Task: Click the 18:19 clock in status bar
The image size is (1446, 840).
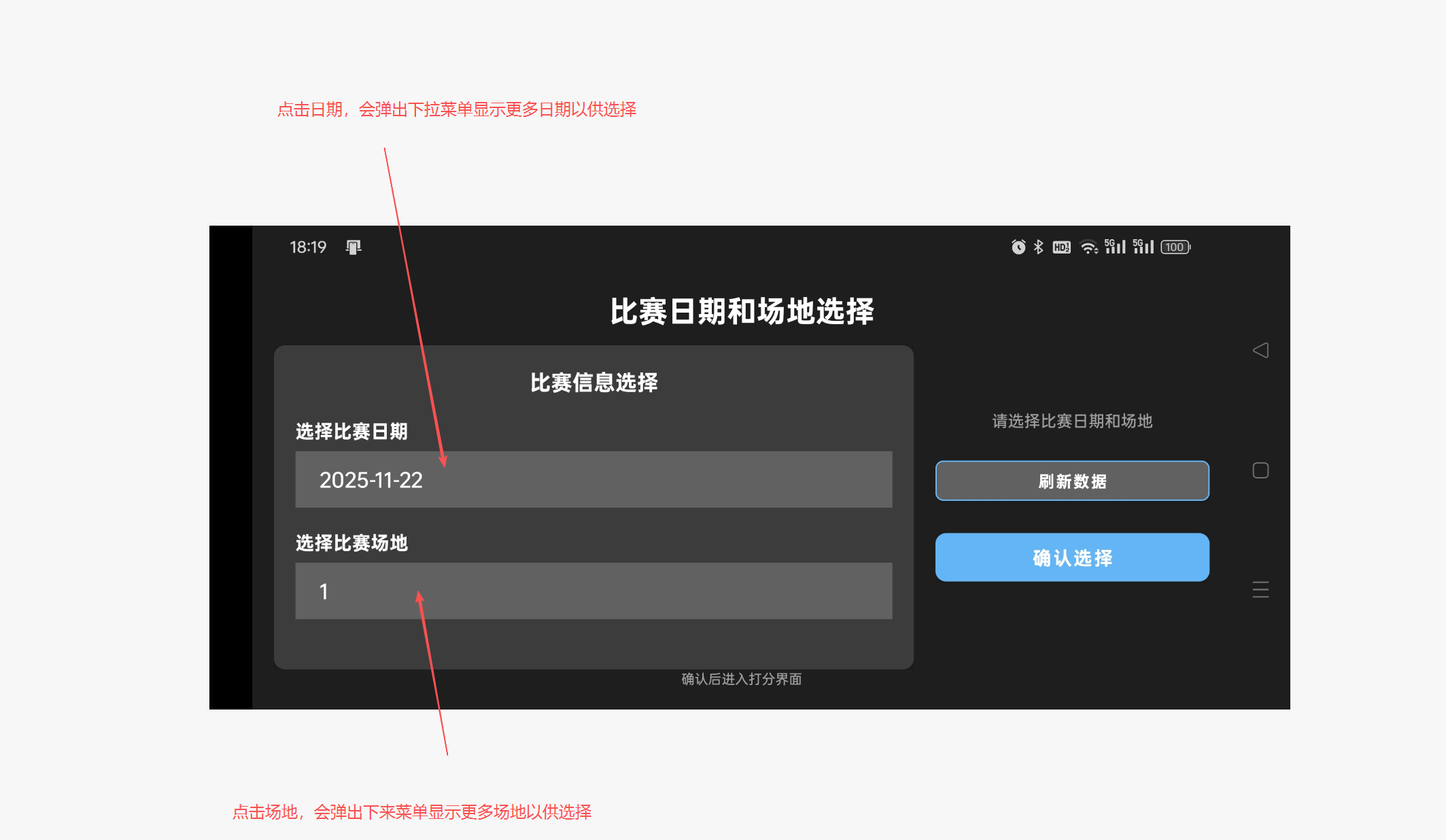Action: click(308, 247)
